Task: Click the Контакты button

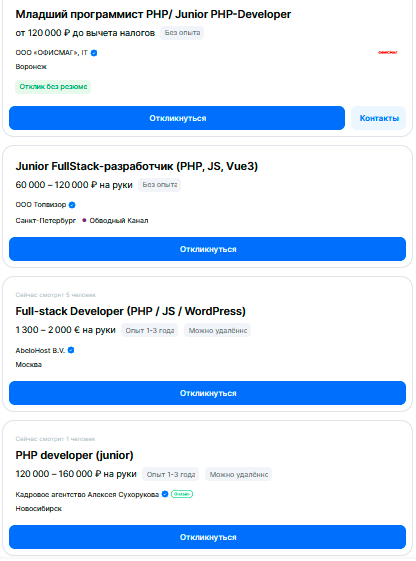Action: click(379, 118)
